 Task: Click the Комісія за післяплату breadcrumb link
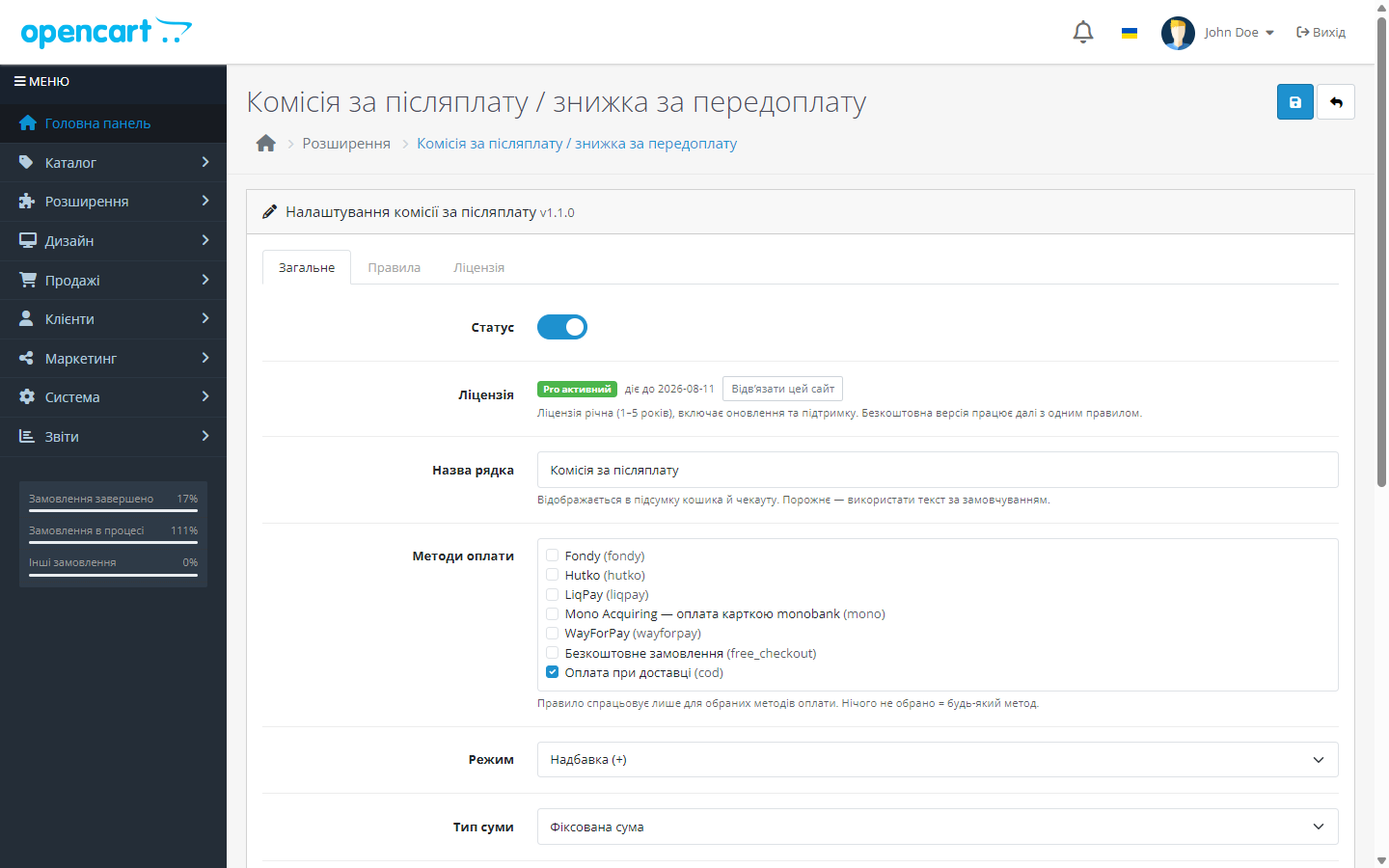(x=577, y=144)
